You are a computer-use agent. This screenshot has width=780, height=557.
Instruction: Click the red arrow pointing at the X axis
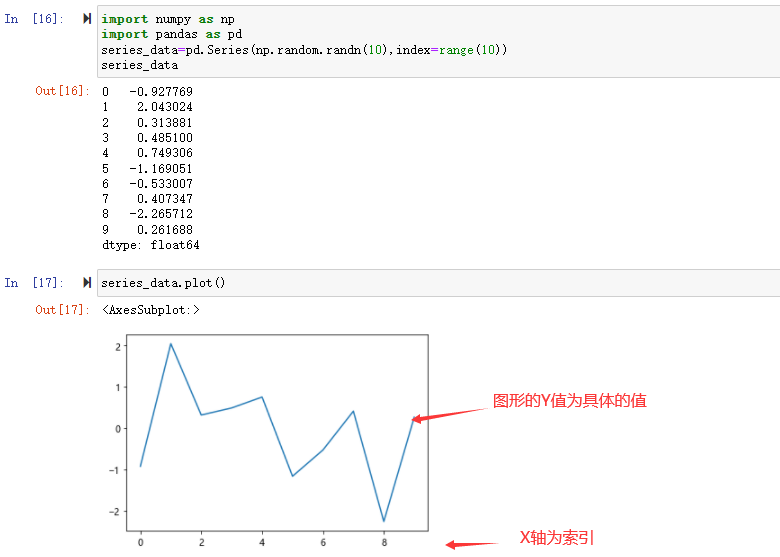(x=472, y=544)
